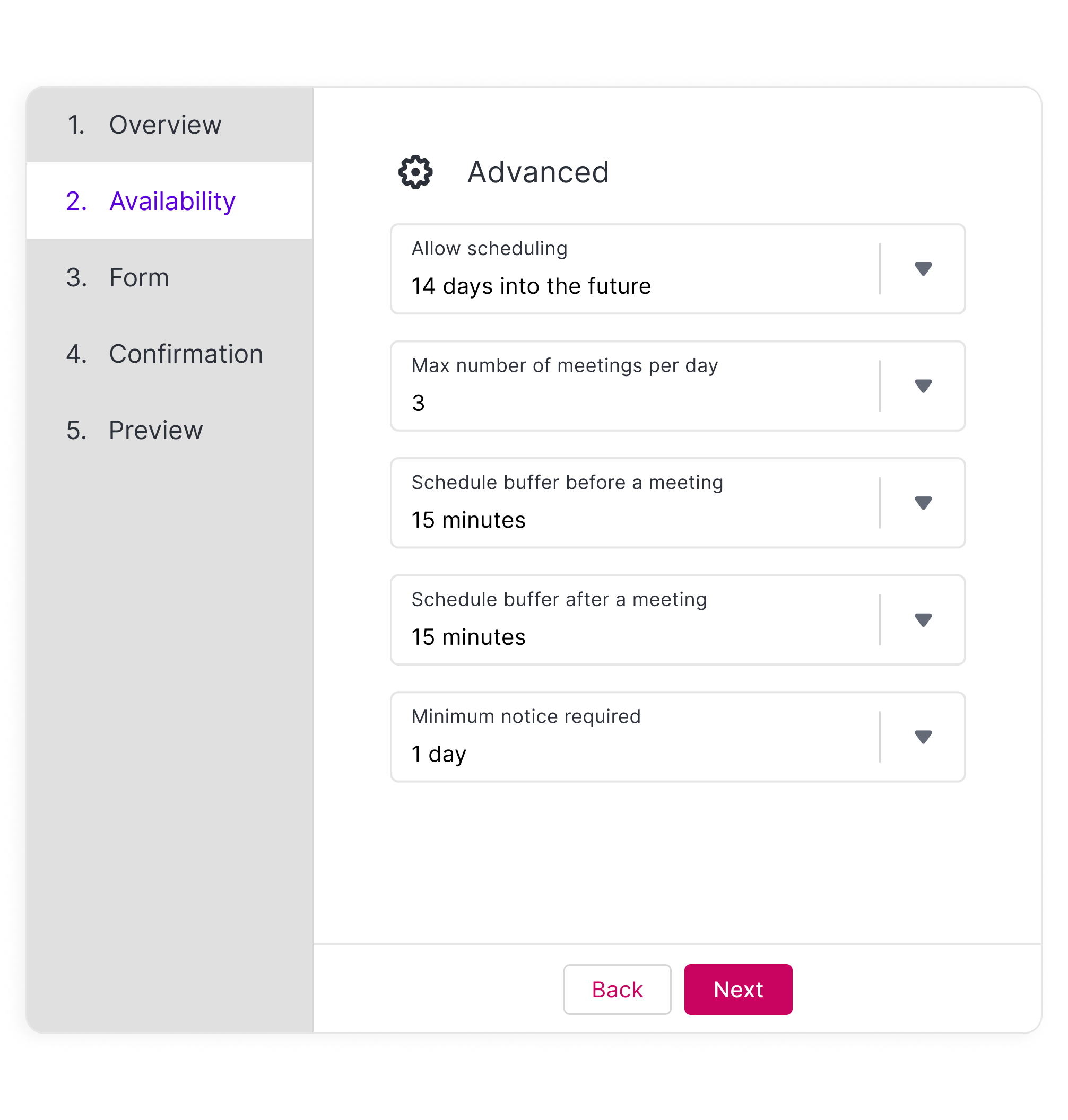Open the Allow scheduling dropdown arrow
Screen dimensions: 1068x1120
923,269
